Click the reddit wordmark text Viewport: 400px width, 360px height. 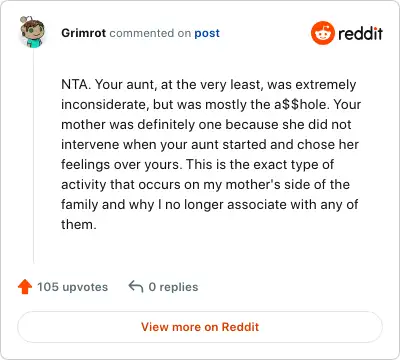[x=360, y=33]
